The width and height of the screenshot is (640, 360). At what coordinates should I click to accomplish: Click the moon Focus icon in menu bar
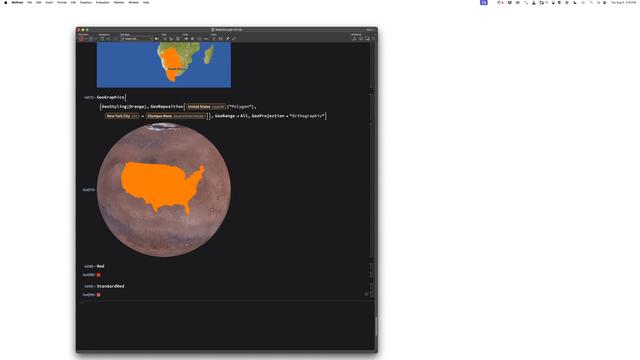click(x=575, y=2)
